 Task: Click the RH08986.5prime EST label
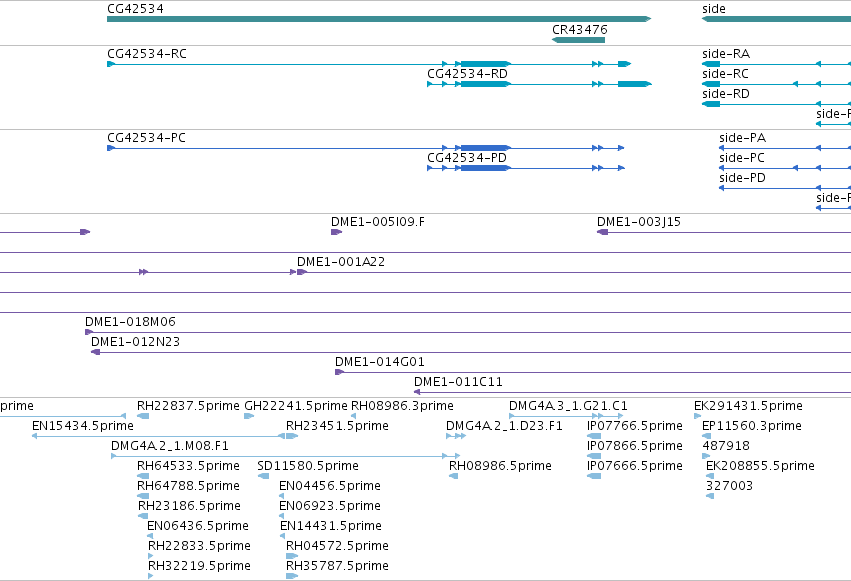500,466
